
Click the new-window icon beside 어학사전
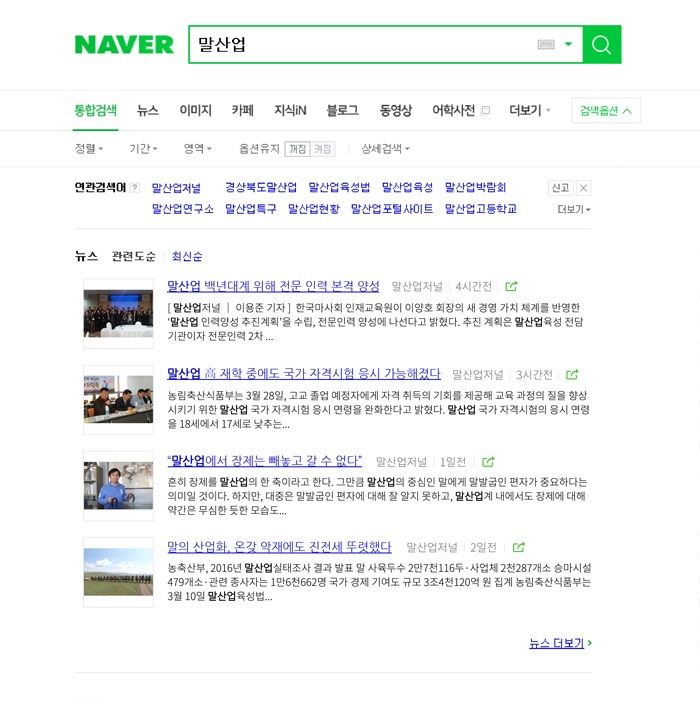tap(485, 110)
